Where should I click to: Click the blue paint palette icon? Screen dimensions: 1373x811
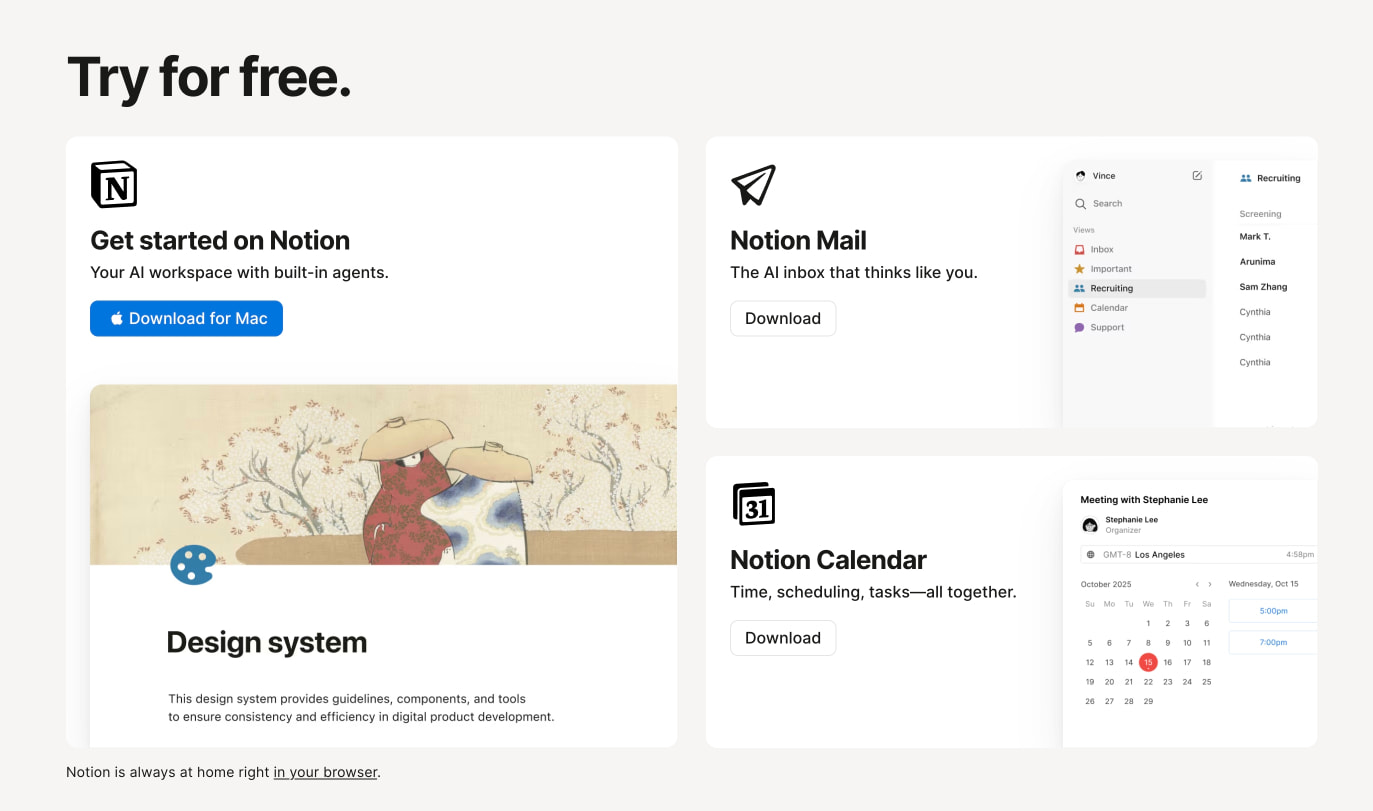tap(193, 565)
